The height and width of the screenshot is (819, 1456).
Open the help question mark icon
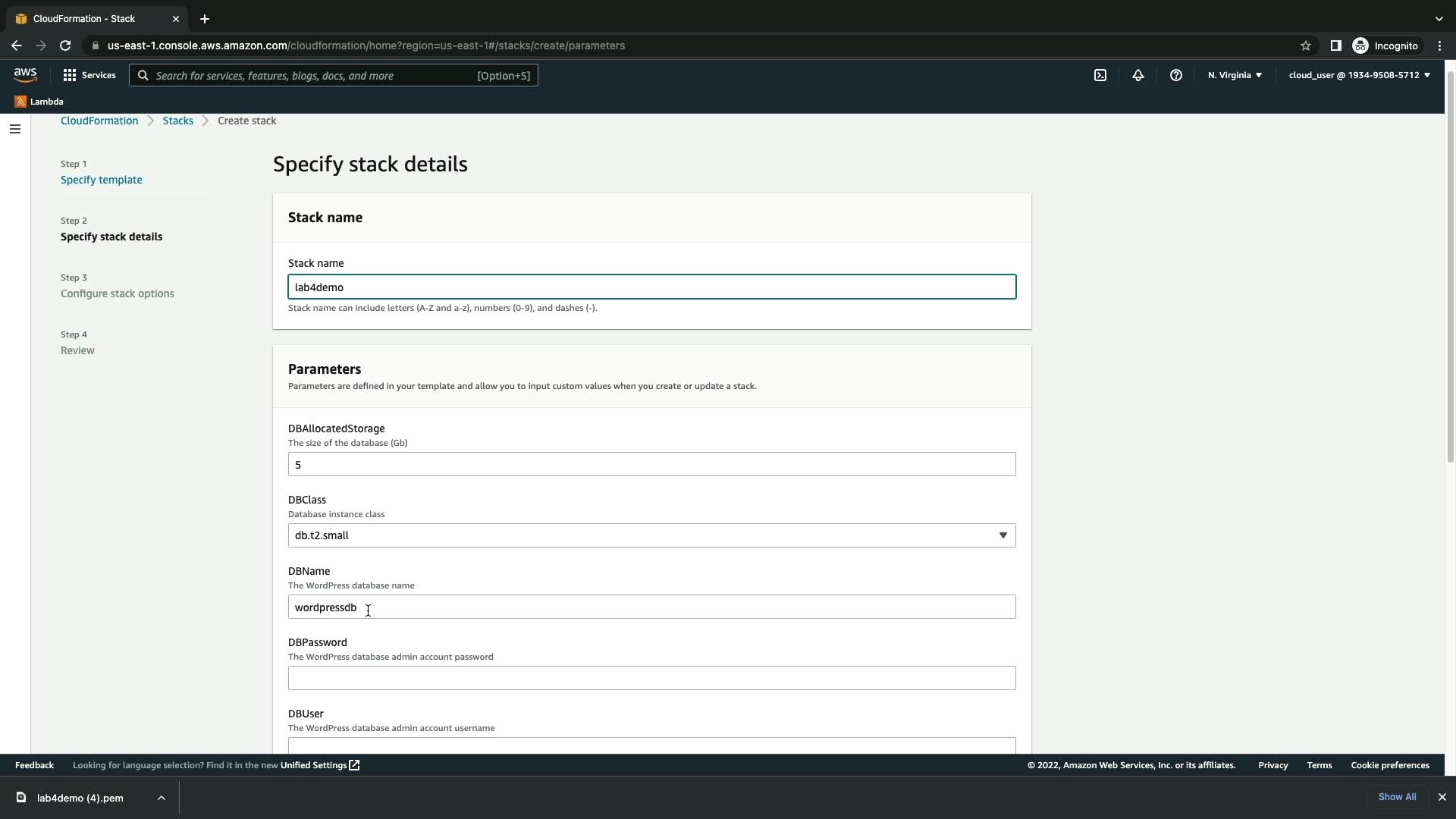pos(1176,75)
